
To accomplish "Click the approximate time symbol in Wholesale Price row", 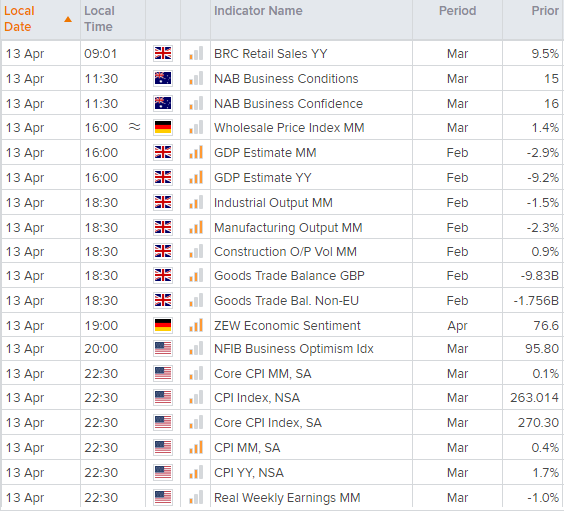I will click(x=135, y=127).
